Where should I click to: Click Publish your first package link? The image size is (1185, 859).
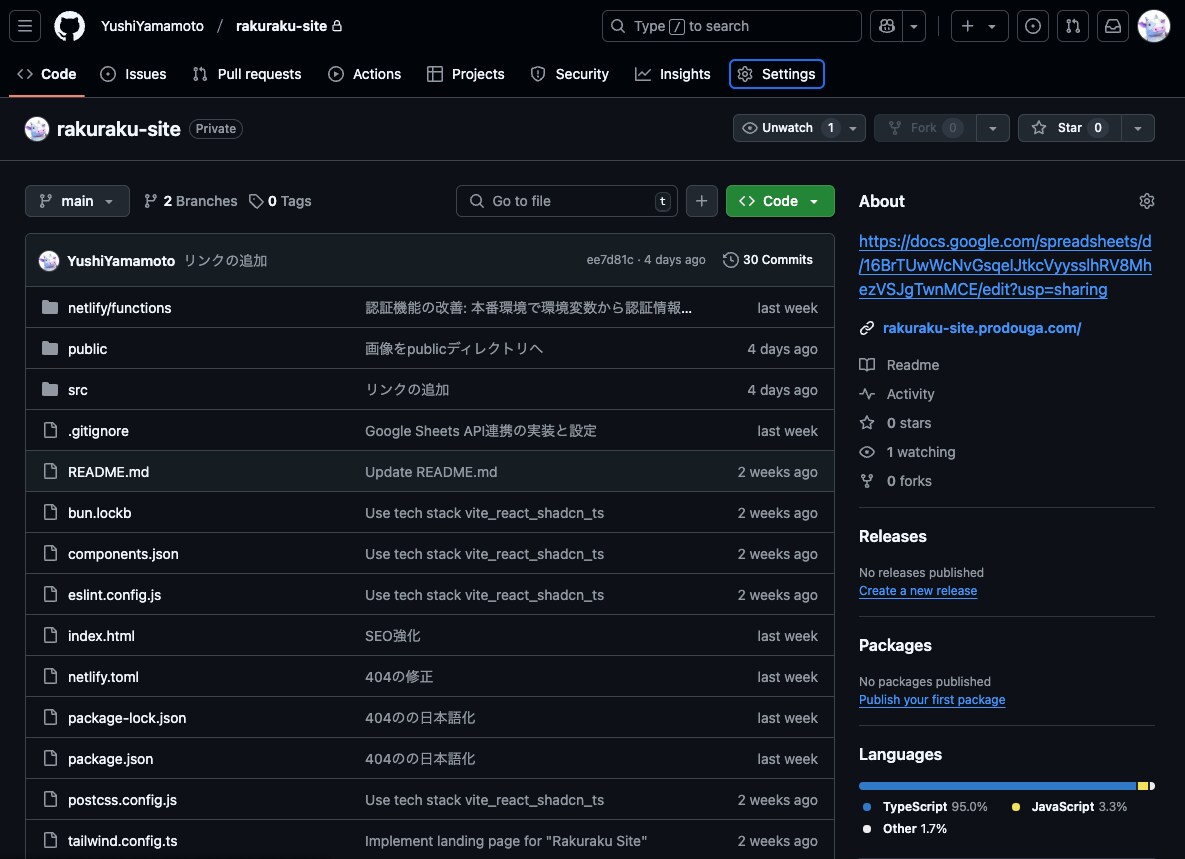point(932,700)
